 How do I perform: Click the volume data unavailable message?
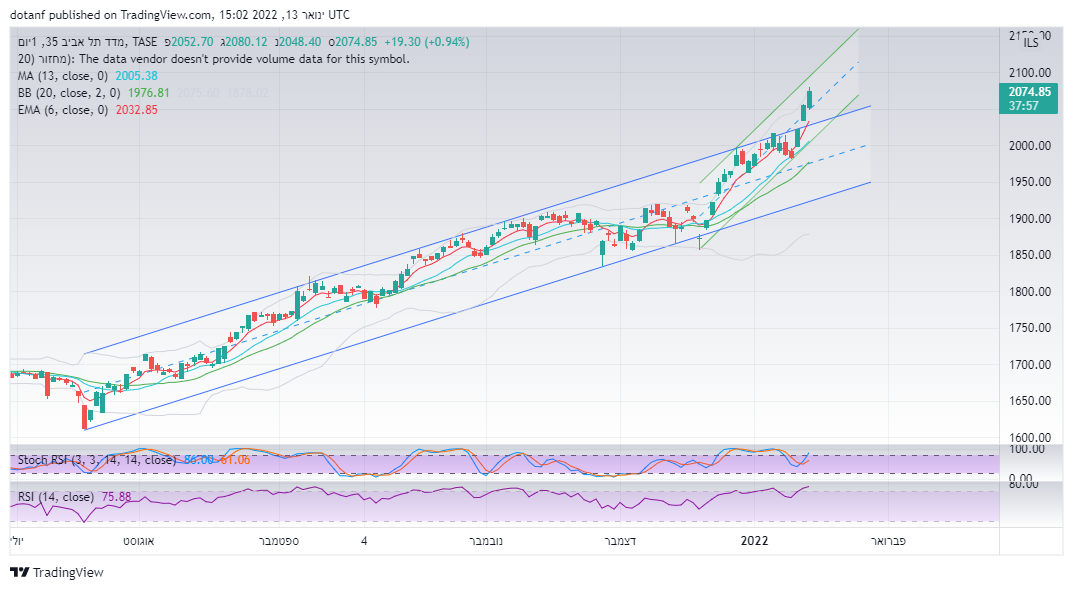[x=214, y=59]
